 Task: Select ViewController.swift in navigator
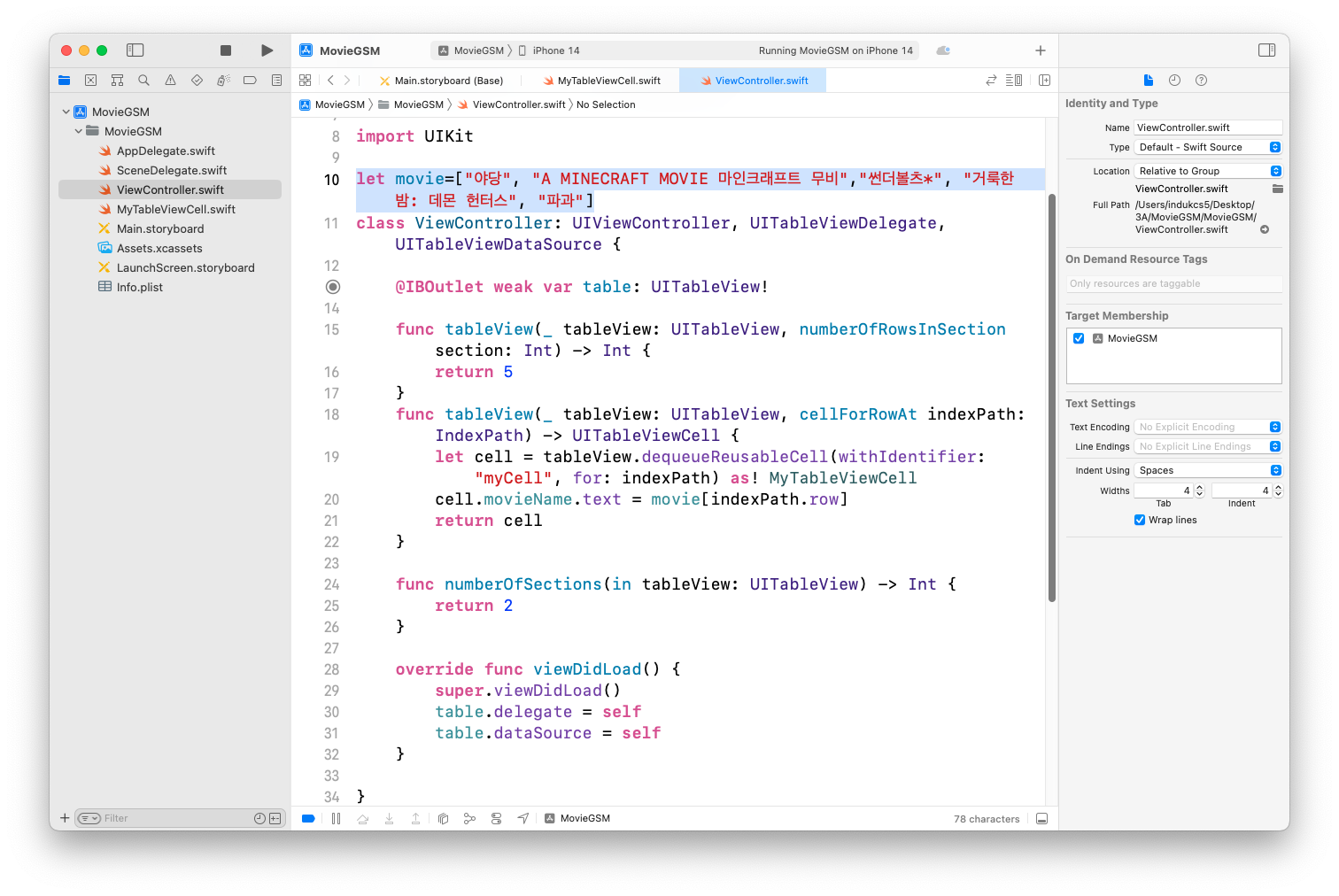coord(170,189)
